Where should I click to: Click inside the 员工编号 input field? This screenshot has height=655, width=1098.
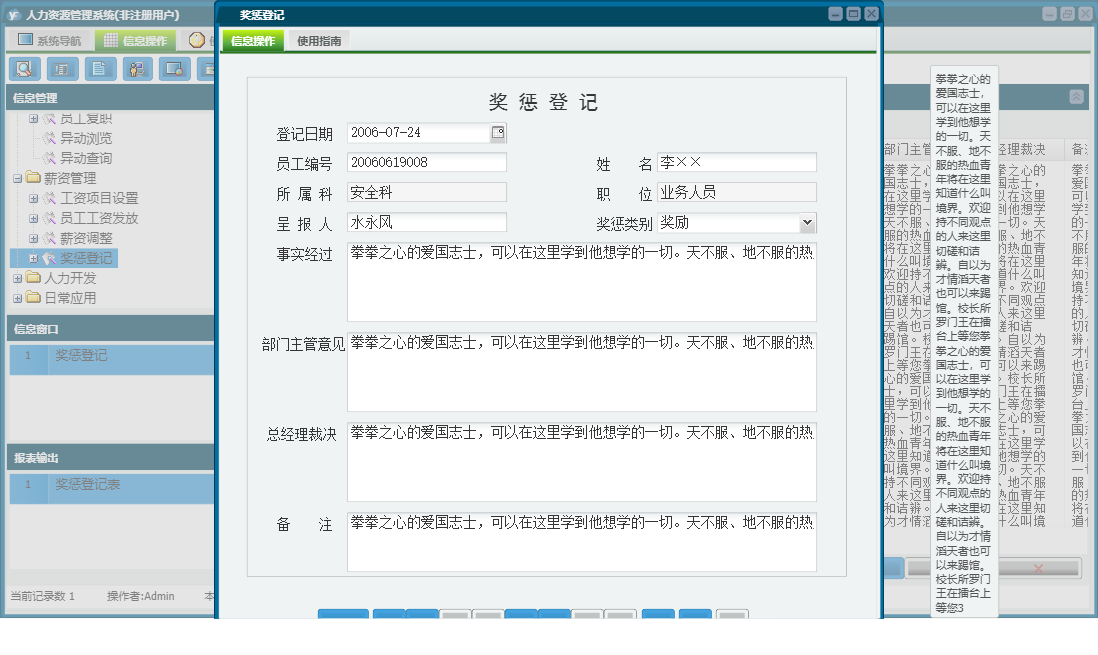click(x=426, y=160)
